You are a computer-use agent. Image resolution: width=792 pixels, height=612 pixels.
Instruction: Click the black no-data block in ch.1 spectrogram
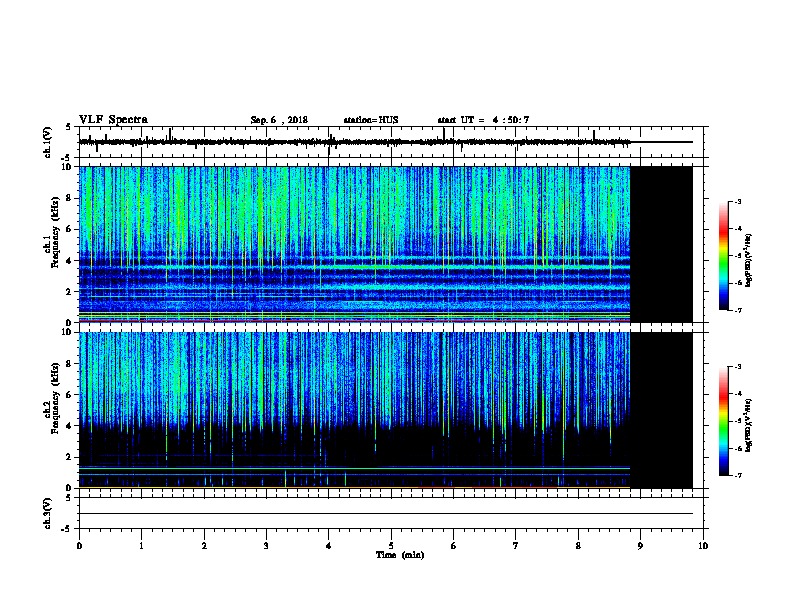tap(661, 244)
